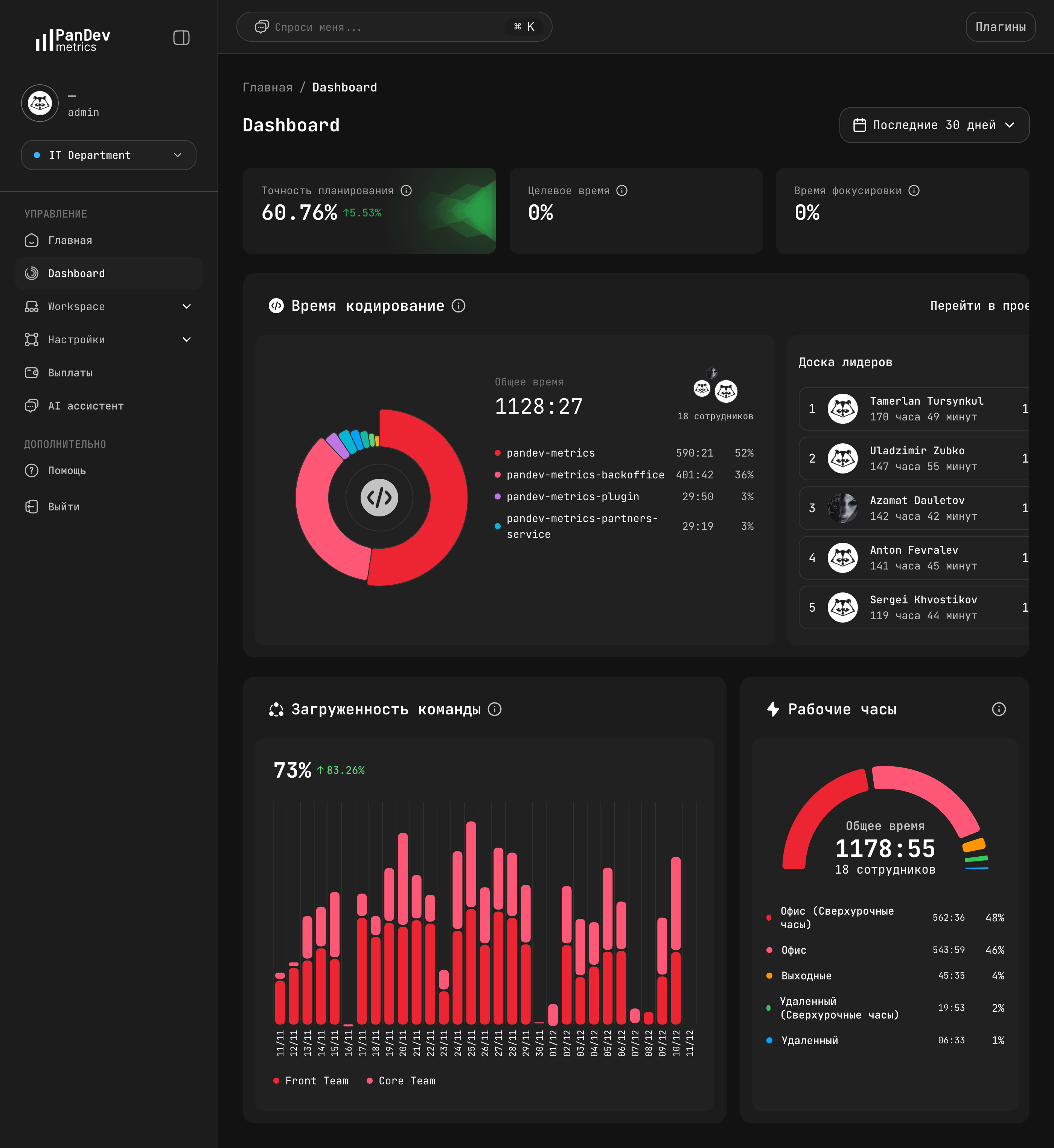The image size is (1054, 1148).
Task: Switch to Главная via breadcrumb
Action: click(x=268, y=87)
